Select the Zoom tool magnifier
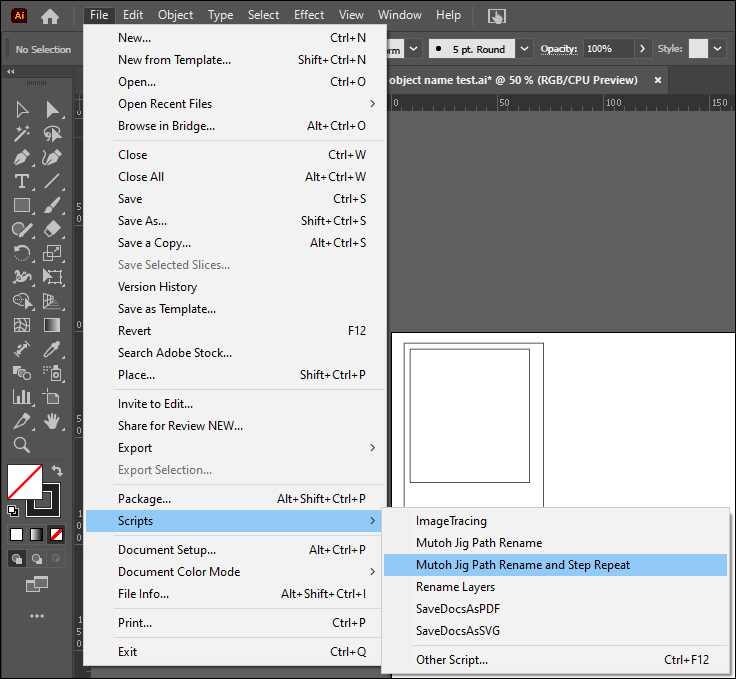 click(x=22, y=445)
